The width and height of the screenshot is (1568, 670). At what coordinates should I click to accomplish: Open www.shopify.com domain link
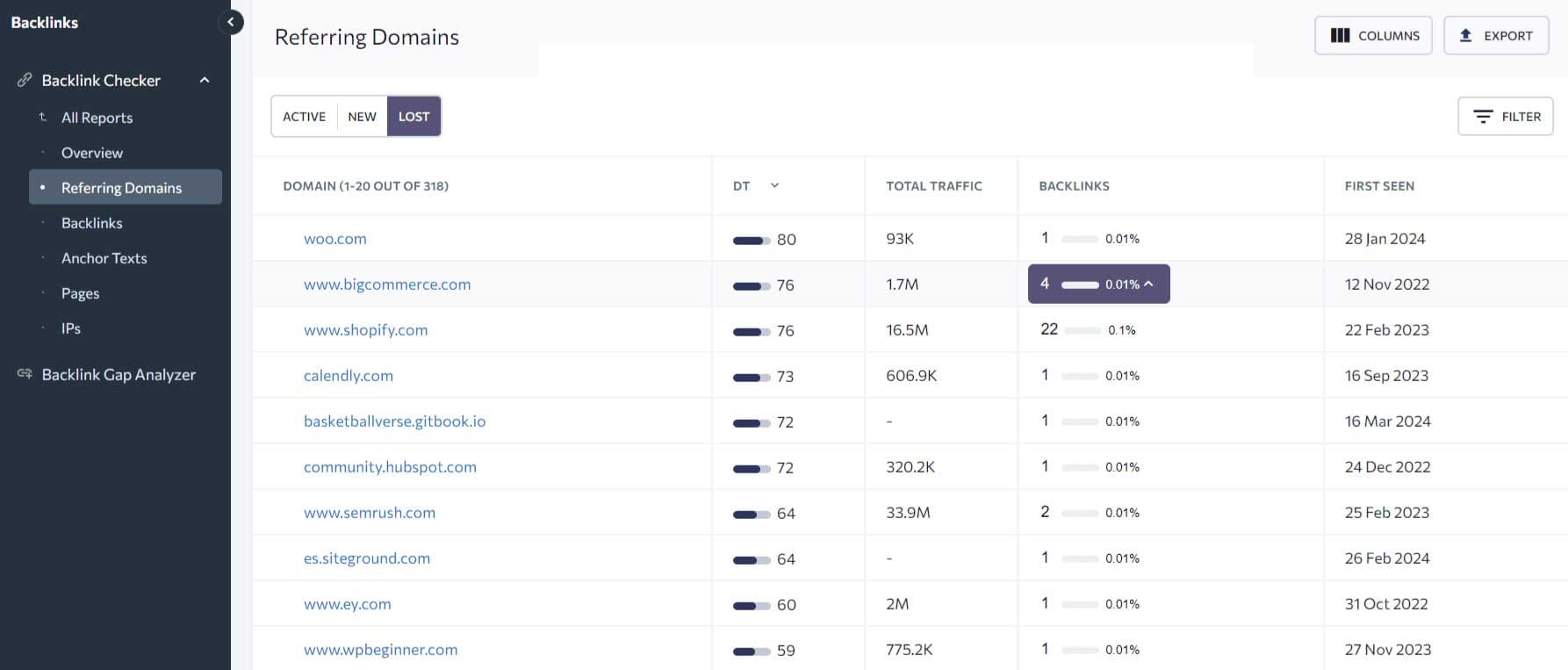click(x=366, y=330)
